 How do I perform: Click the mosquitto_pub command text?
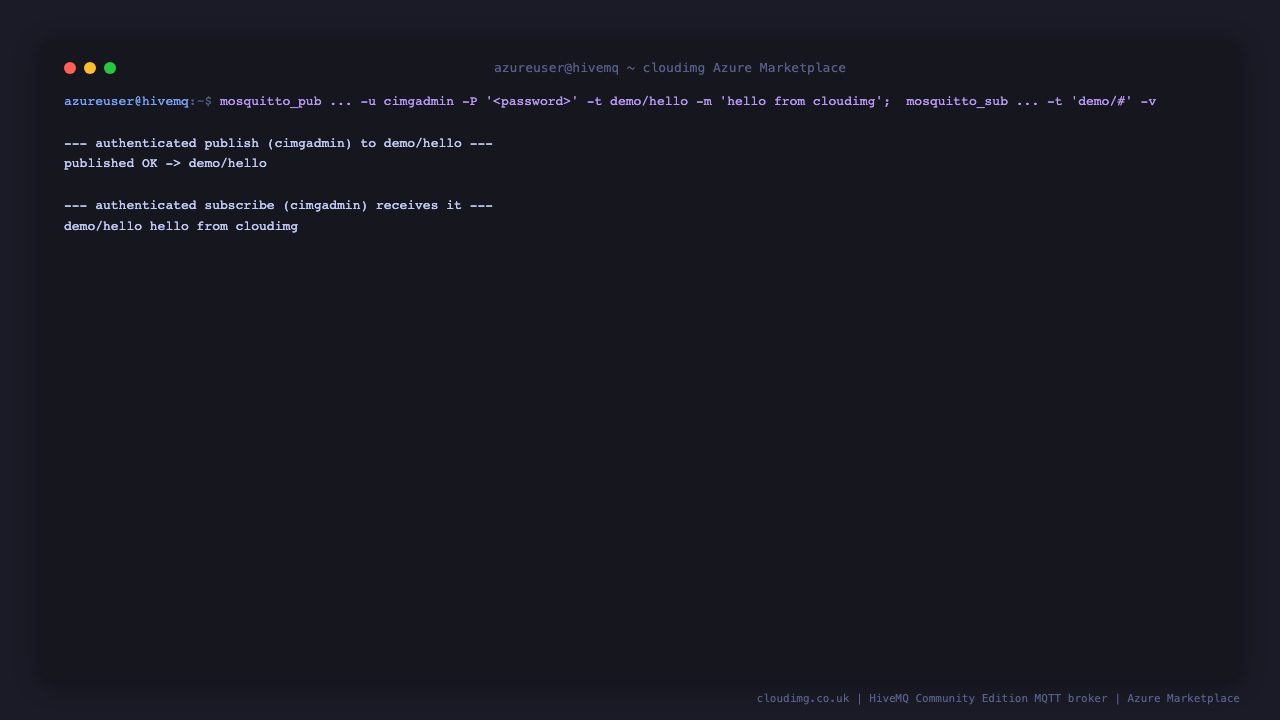555,101
